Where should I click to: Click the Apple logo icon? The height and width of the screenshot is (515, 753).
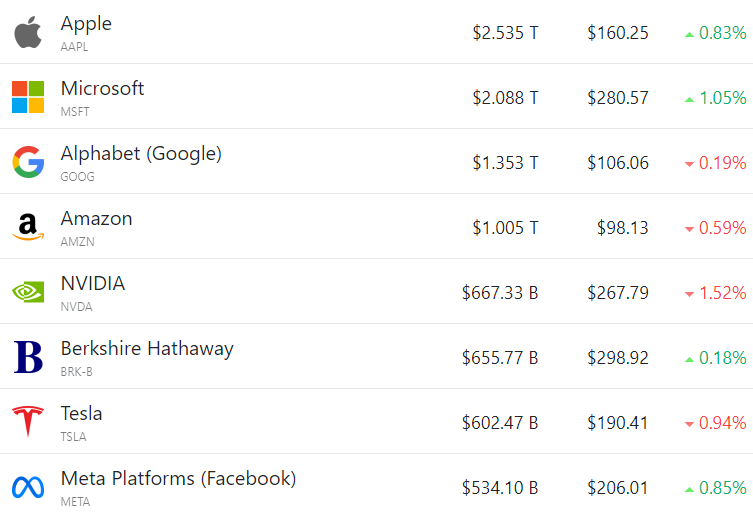pos(28,33)
